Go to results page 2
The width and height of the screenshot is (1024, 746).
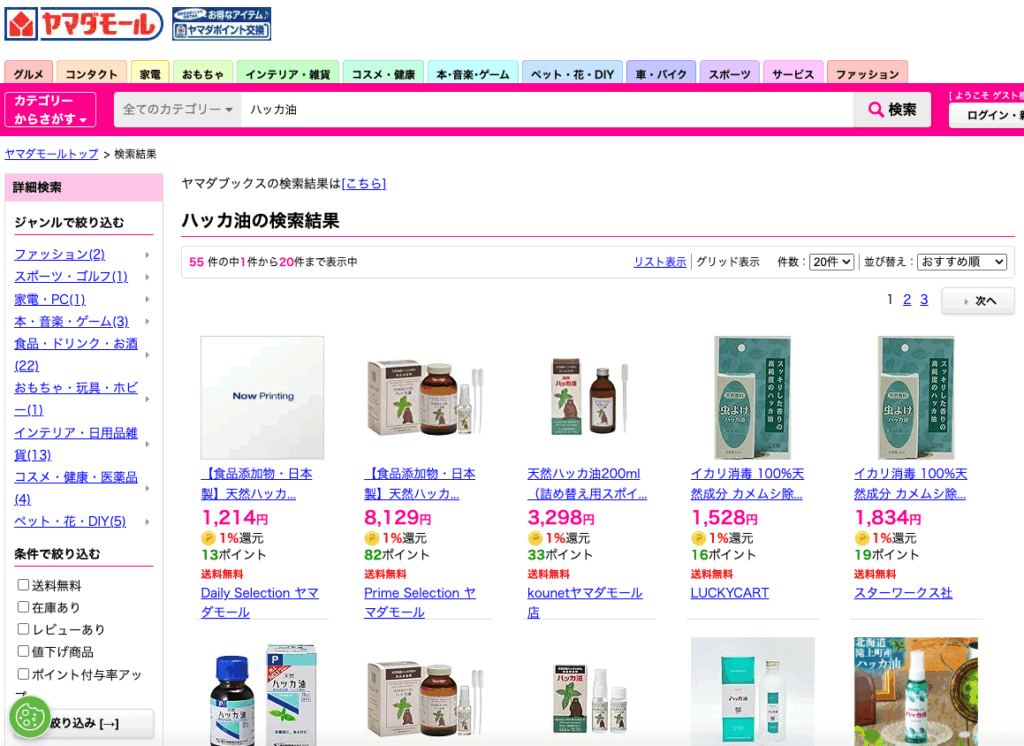[x=906, y=300]
